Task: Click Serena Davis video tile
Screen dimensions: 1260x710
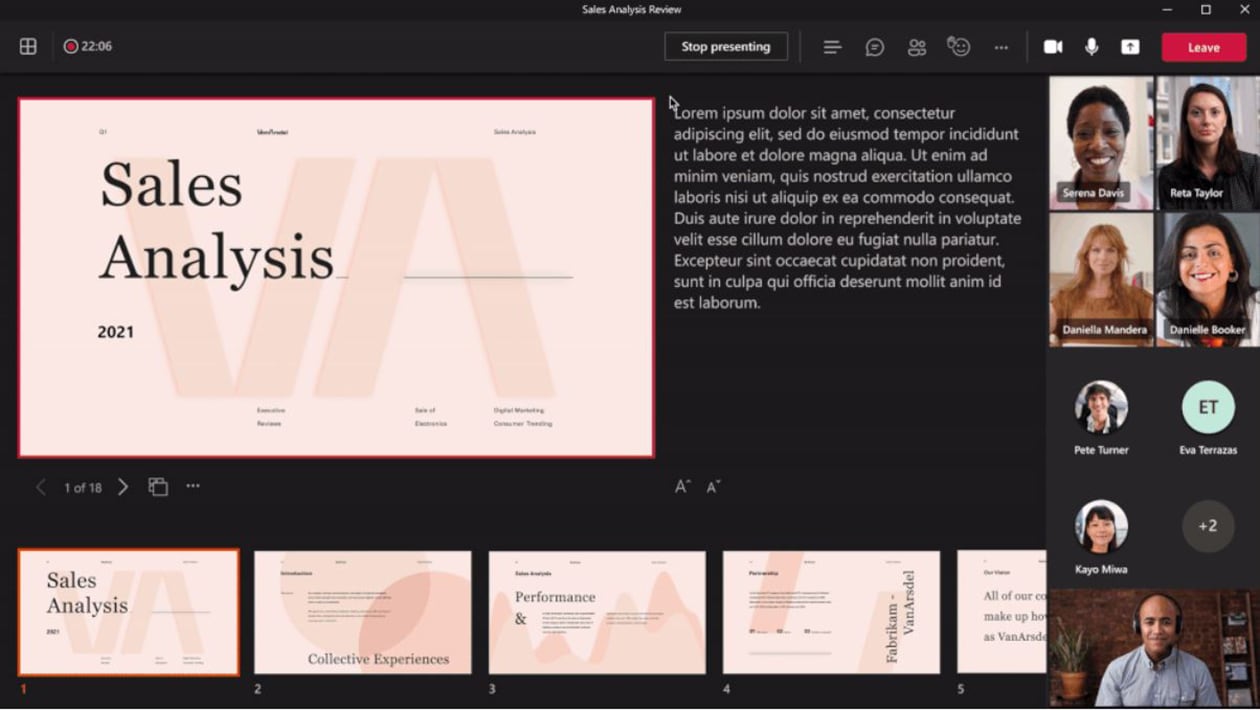Action: click(1101, 143)
